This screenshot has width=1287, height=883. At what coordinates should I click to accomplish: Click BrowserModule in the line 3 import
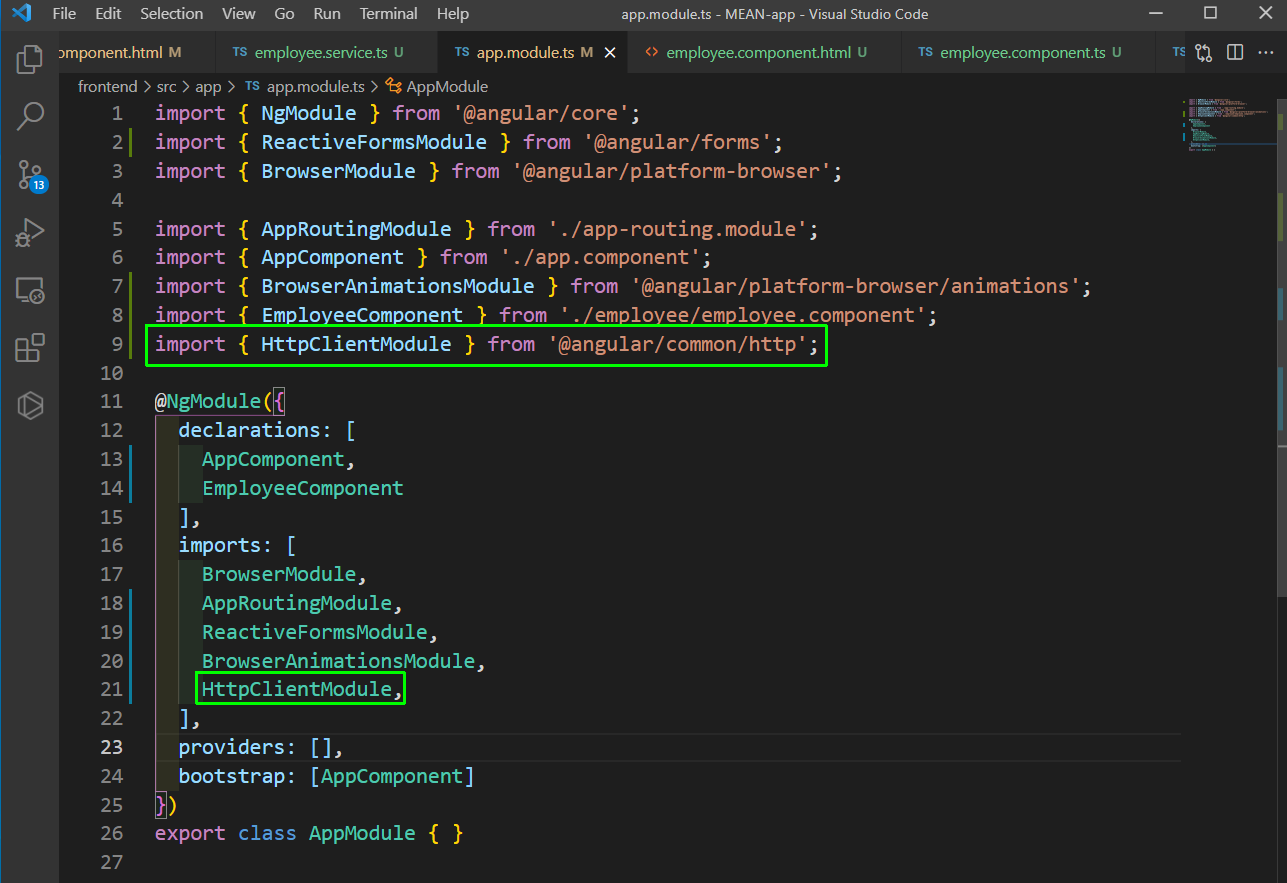[338, 171]
